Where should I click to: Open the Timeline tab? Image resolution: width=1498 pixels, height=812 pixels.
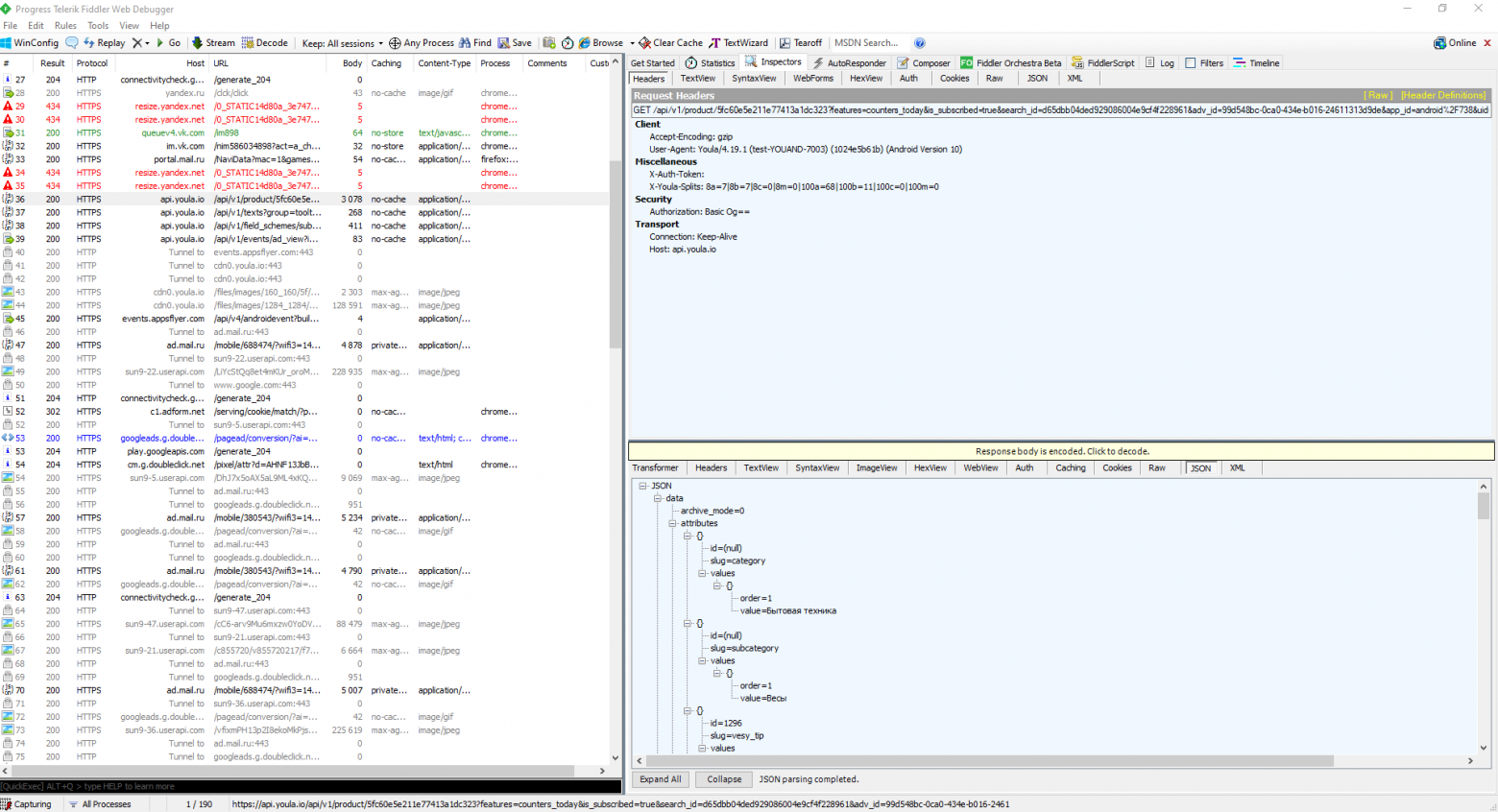(x=1257, y=63)
